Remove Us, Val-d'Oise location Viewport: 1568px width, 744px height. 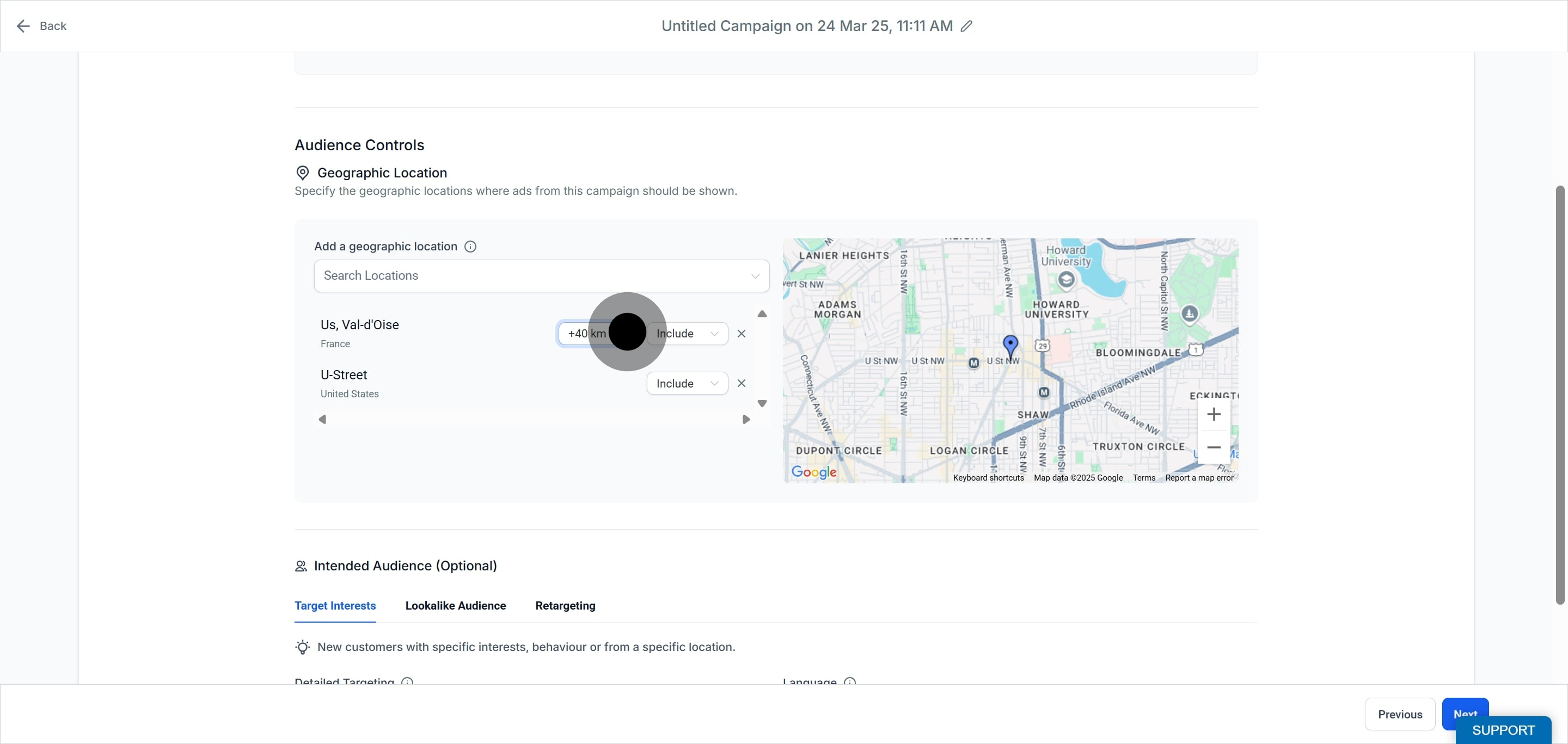click(742, 334)
